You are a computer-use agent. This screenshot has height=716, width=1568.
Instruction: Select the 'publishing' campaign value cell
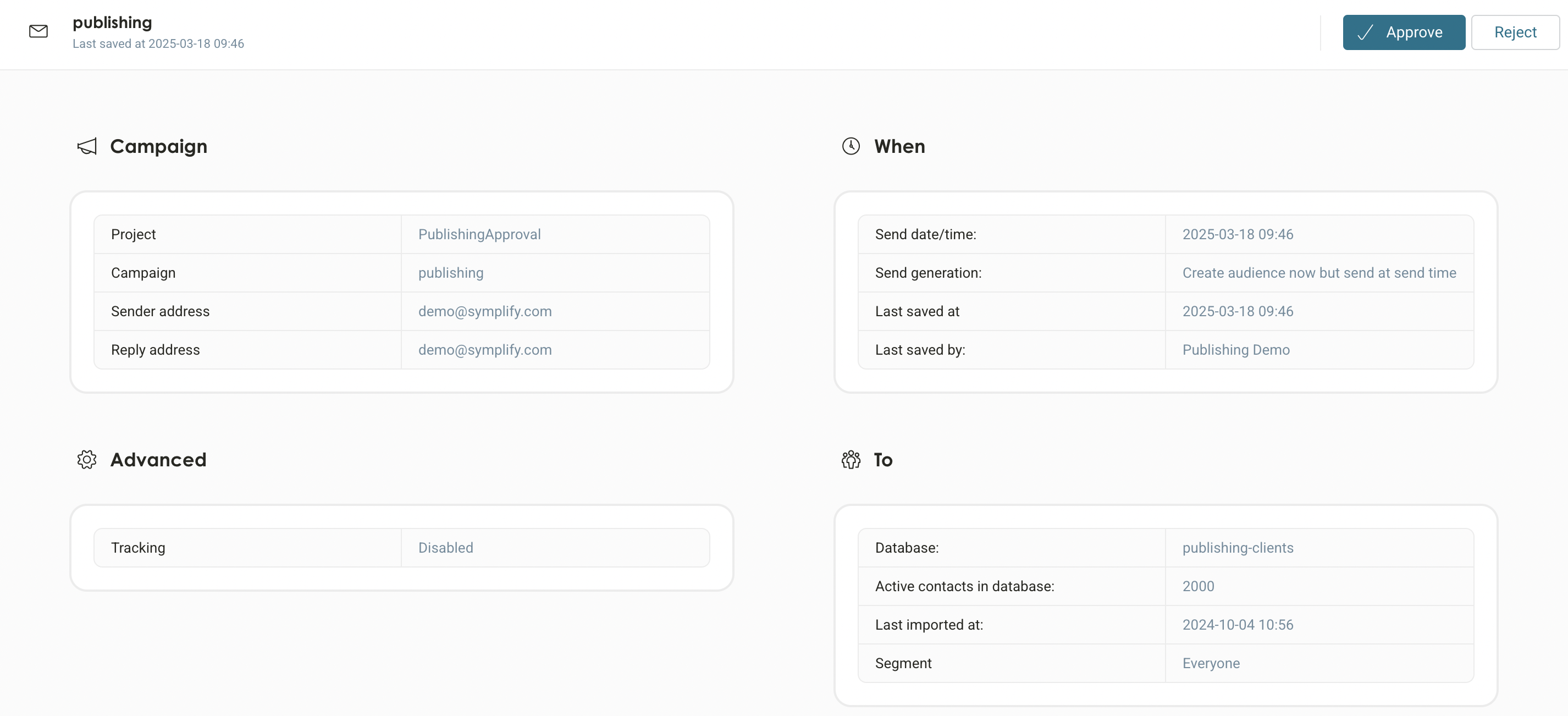[x=450, y=273]
